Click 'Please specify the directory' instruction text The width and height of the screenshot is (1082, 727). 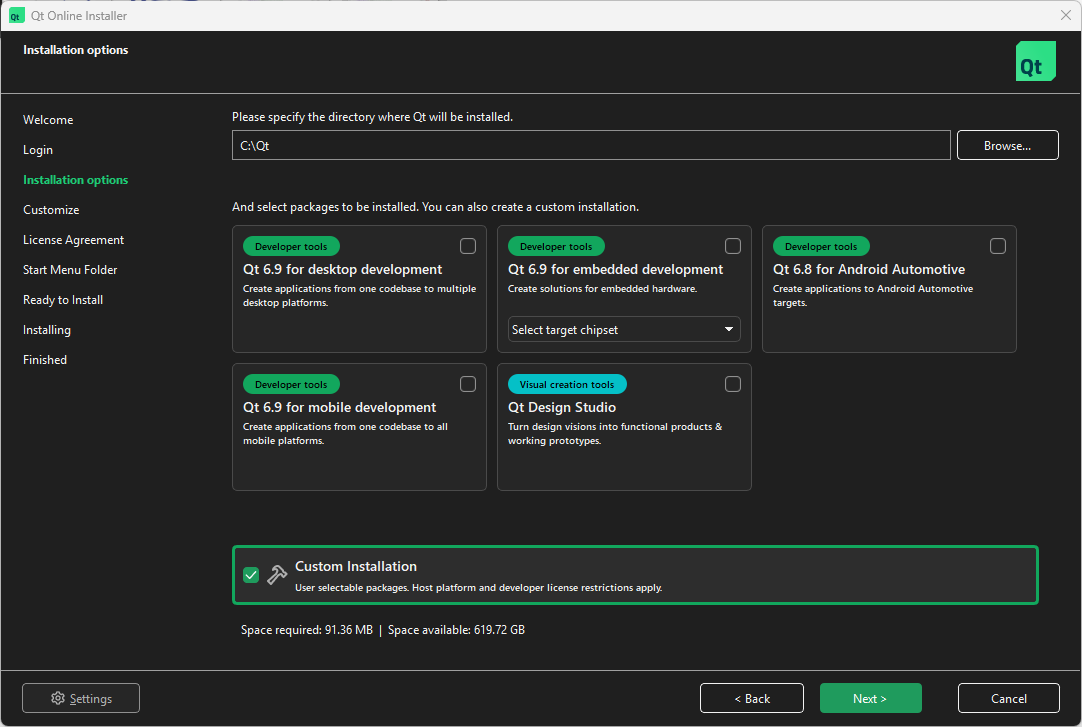click(x=373, y=117)
